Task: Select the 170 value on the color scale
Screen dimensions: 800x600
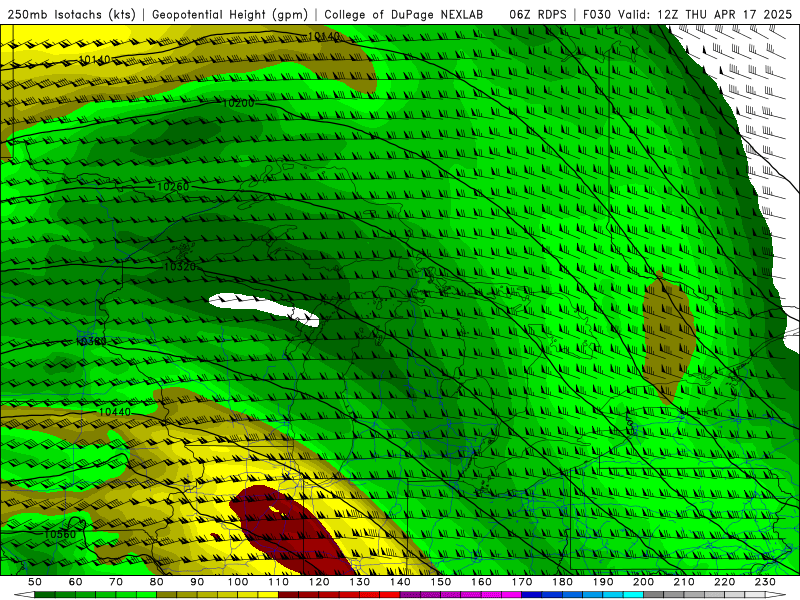Action: (522, 582)
